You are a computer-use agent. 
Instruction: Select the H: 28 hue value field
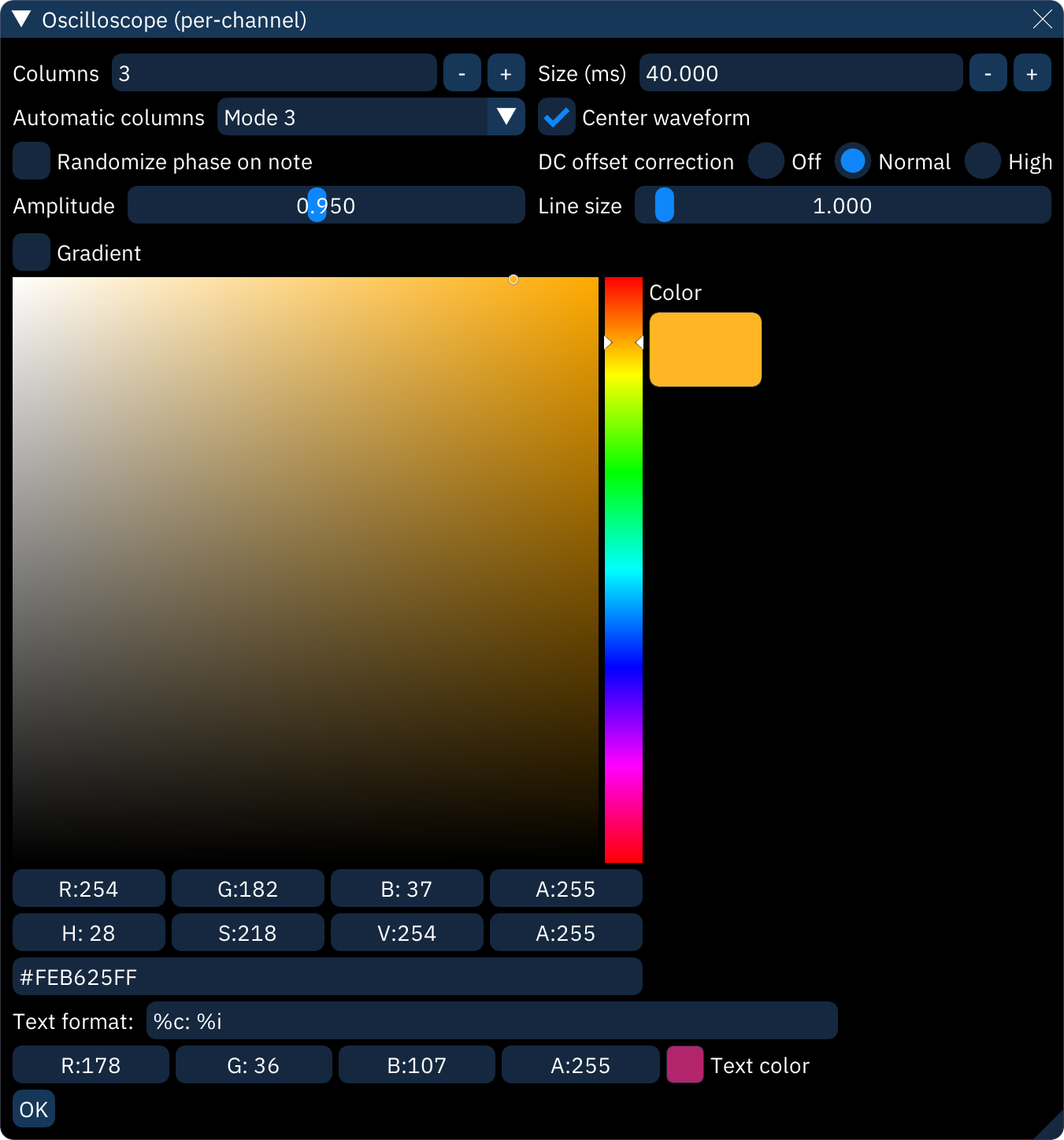pyautogui.click(x=88, y=932)
